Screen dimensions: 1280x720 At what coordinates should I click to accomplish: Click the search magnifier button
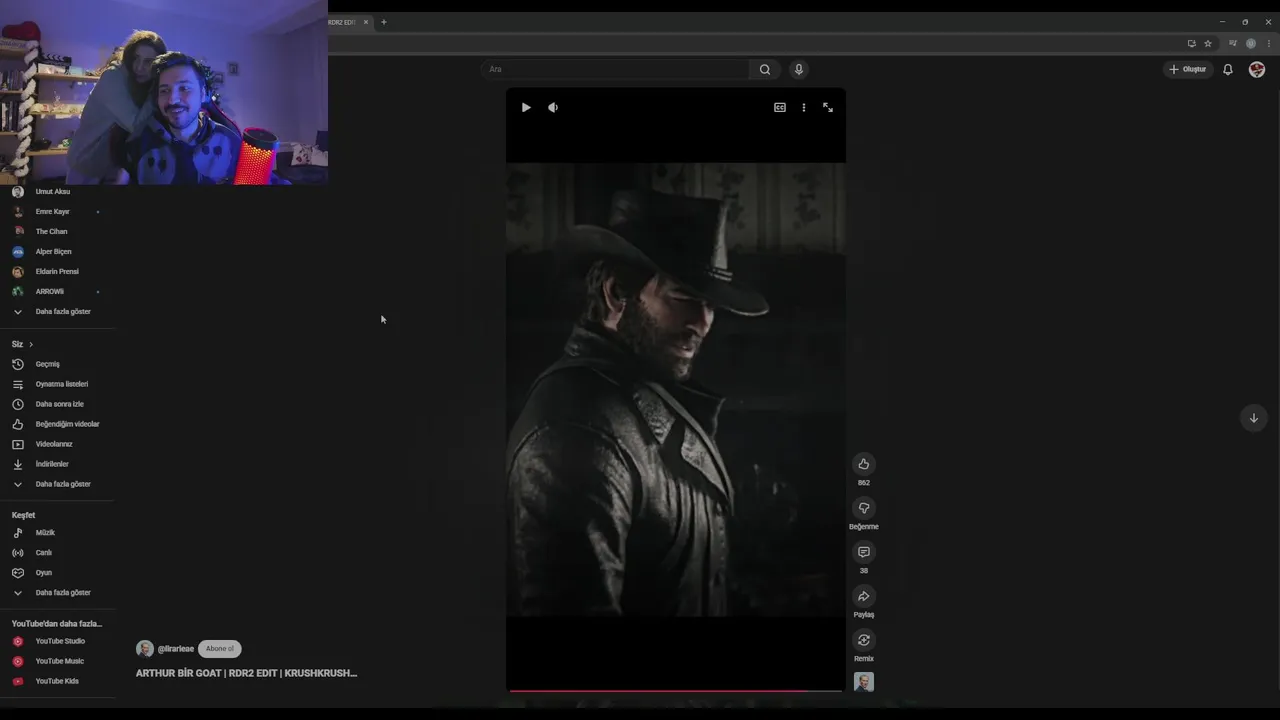[x=765, y=69]
